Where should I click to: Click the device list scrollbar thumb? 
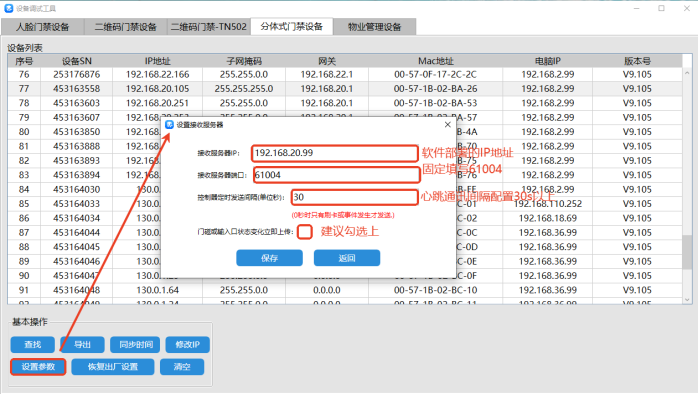tap(687, 252)
